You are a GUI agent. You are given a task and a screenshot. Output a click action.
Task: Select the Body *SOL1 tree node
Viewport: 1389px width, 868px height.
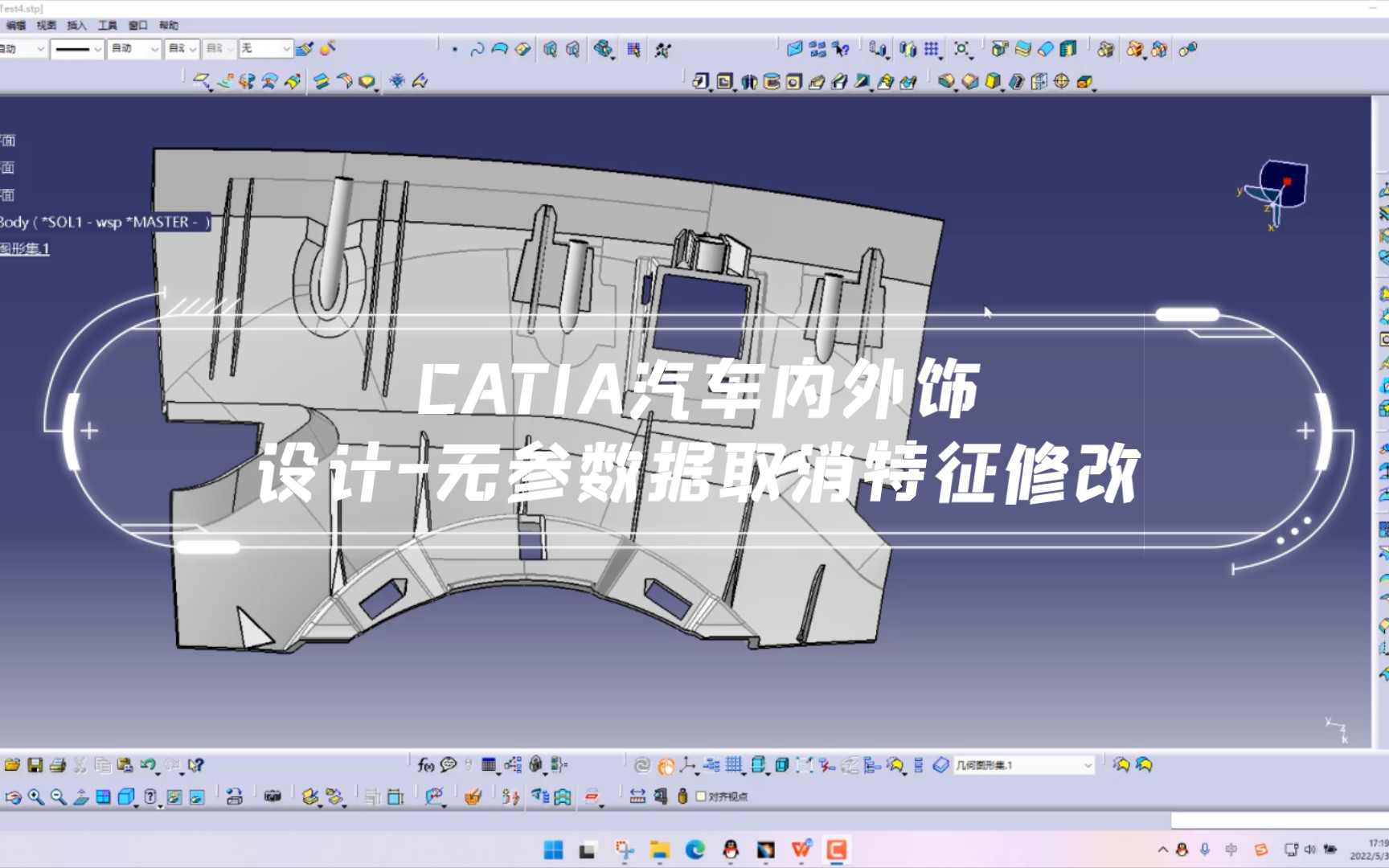pos(104,222)
